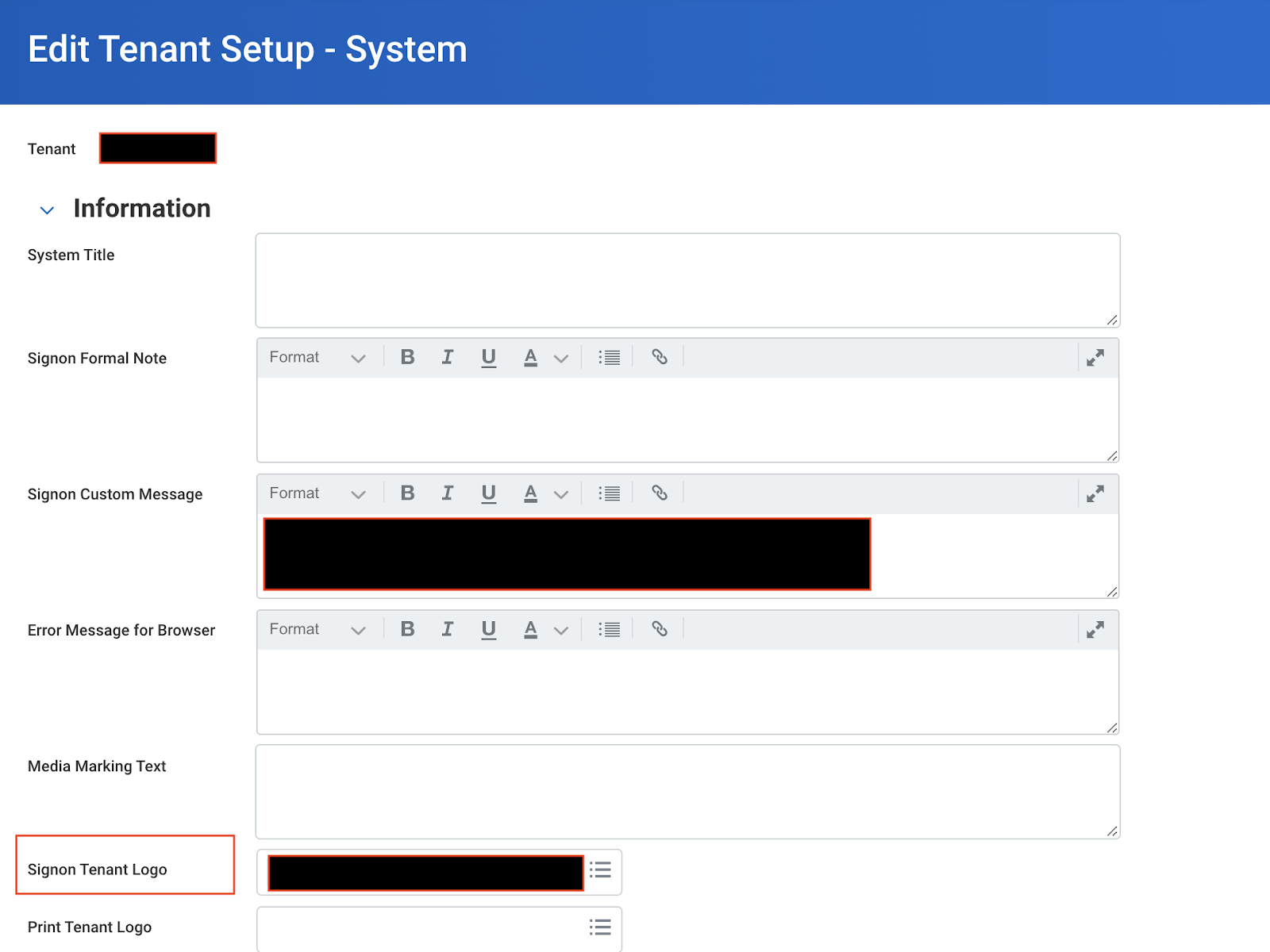The width and height of the screenshot is (1270, 952).
Task: Open the Format dropdown in Error Message editor
Action: pyautogui.click(x=316, y=629)
